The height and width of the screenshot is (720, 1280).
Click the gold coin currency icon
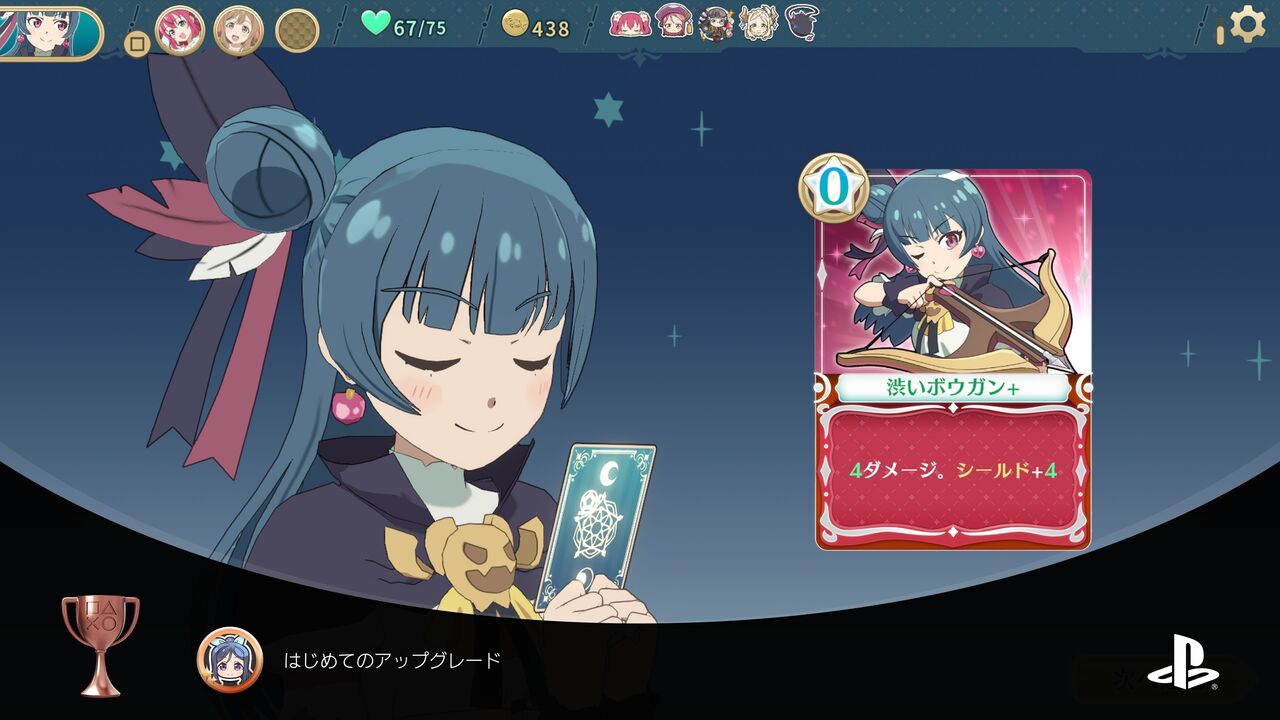(514, 24)
